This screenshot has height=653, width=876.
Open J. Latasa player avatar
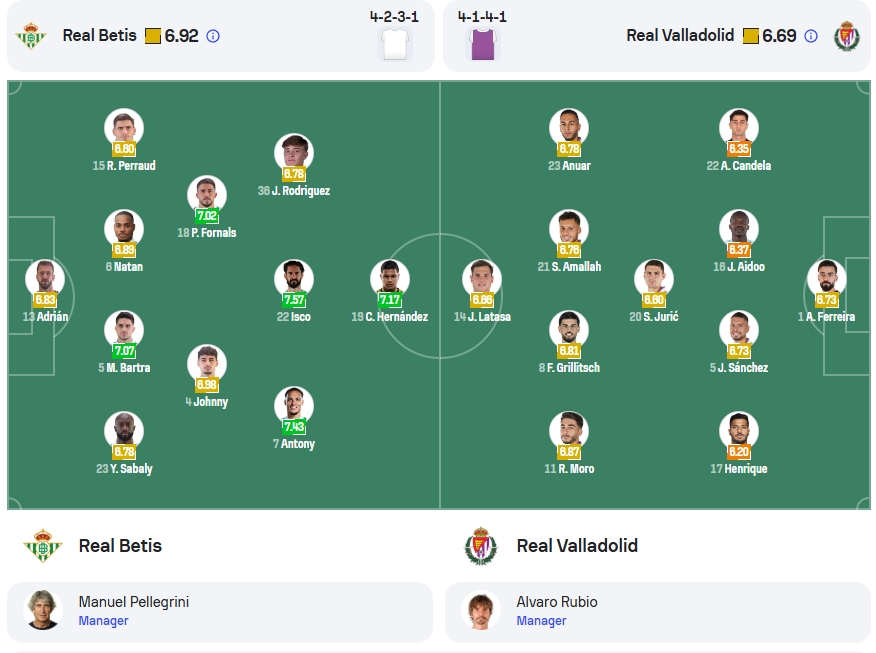482,279
